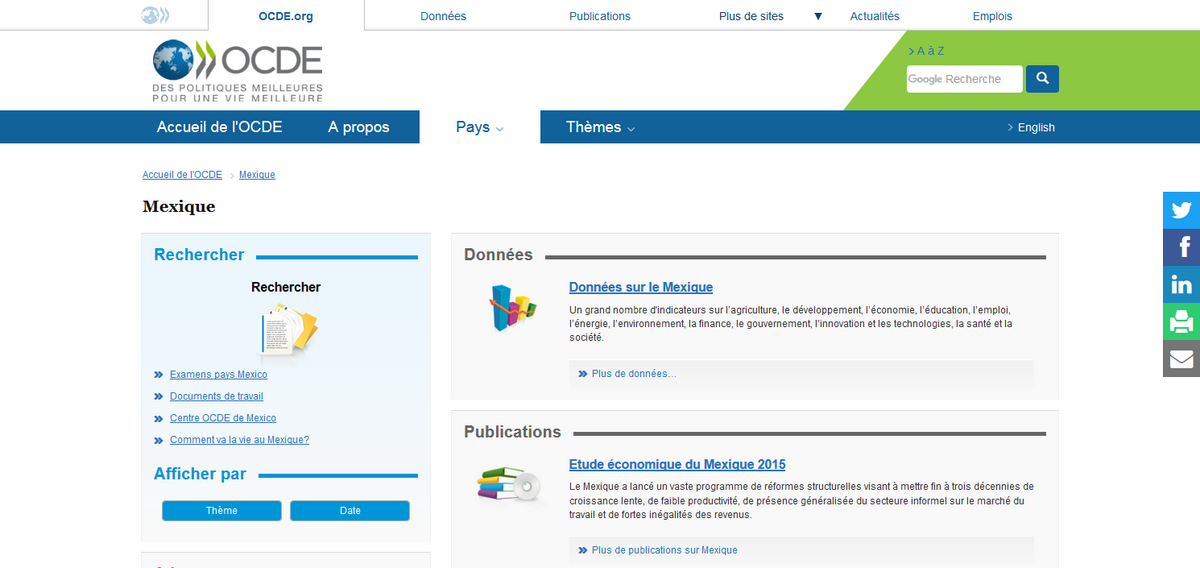Open Comment va la vie au Mexique link

click(239, 440)
